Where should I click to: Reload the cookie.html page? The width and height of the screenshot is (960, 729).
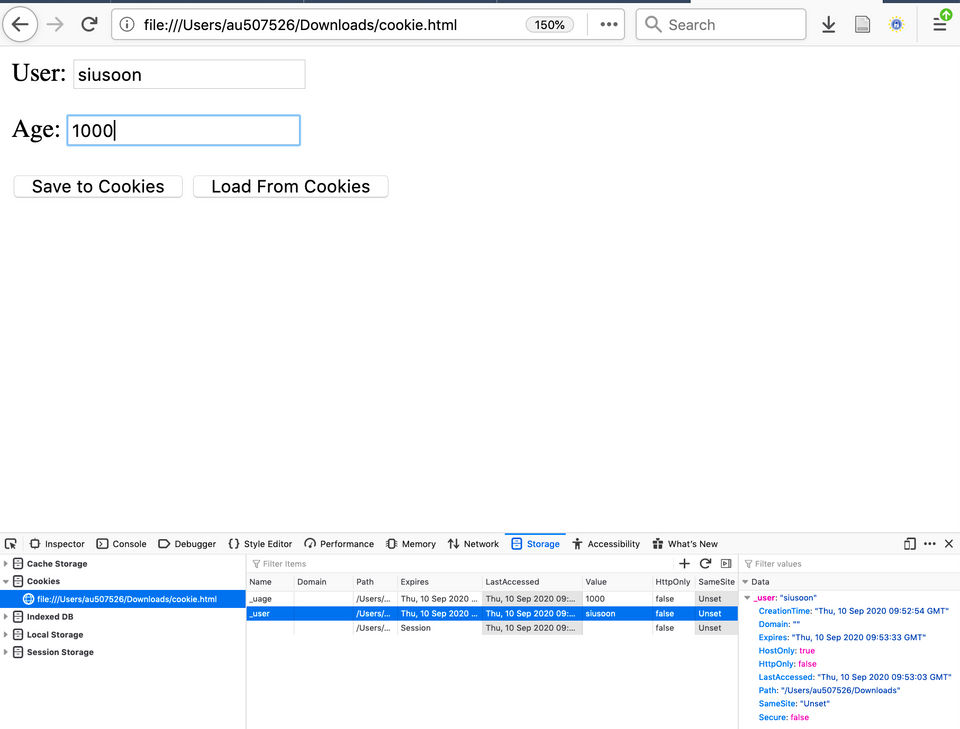(89, 24)
